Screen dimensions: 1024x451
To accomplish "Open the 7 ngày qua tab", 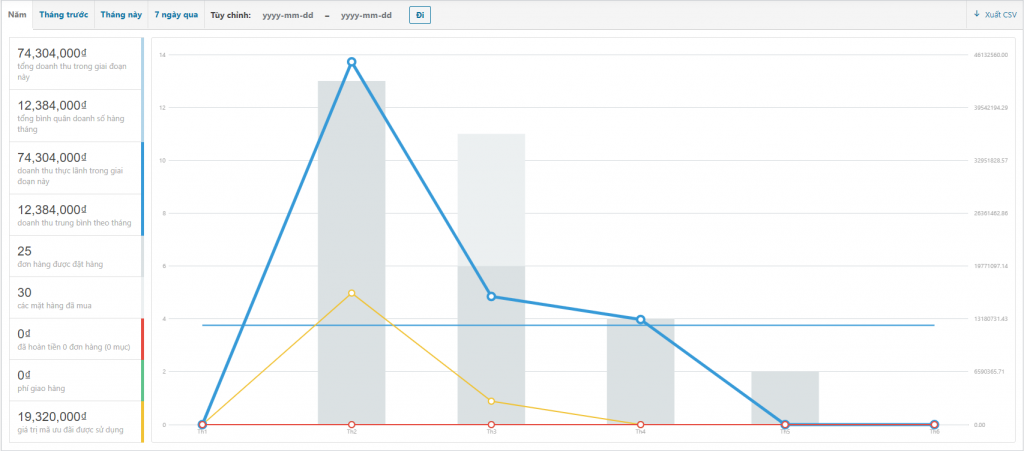I will coord(176,15).
